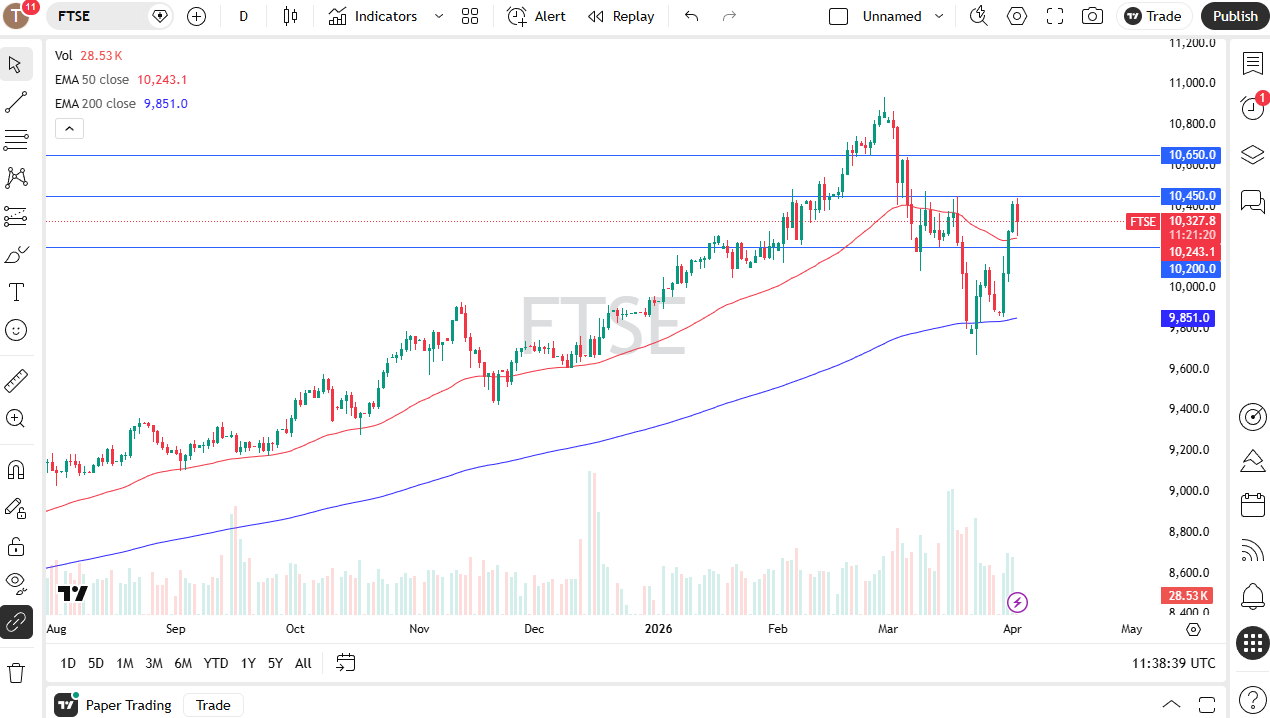The image size is (1270, 718).
Task: Start bar Replay mode
Action: tap(621, 16)
